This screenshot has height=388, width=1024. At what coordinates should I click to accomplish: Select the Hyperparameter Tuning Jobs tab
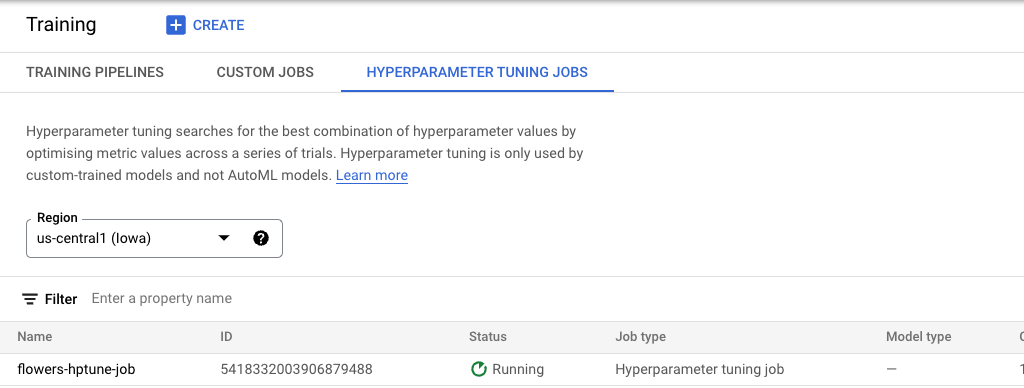[x=477, y=72]
